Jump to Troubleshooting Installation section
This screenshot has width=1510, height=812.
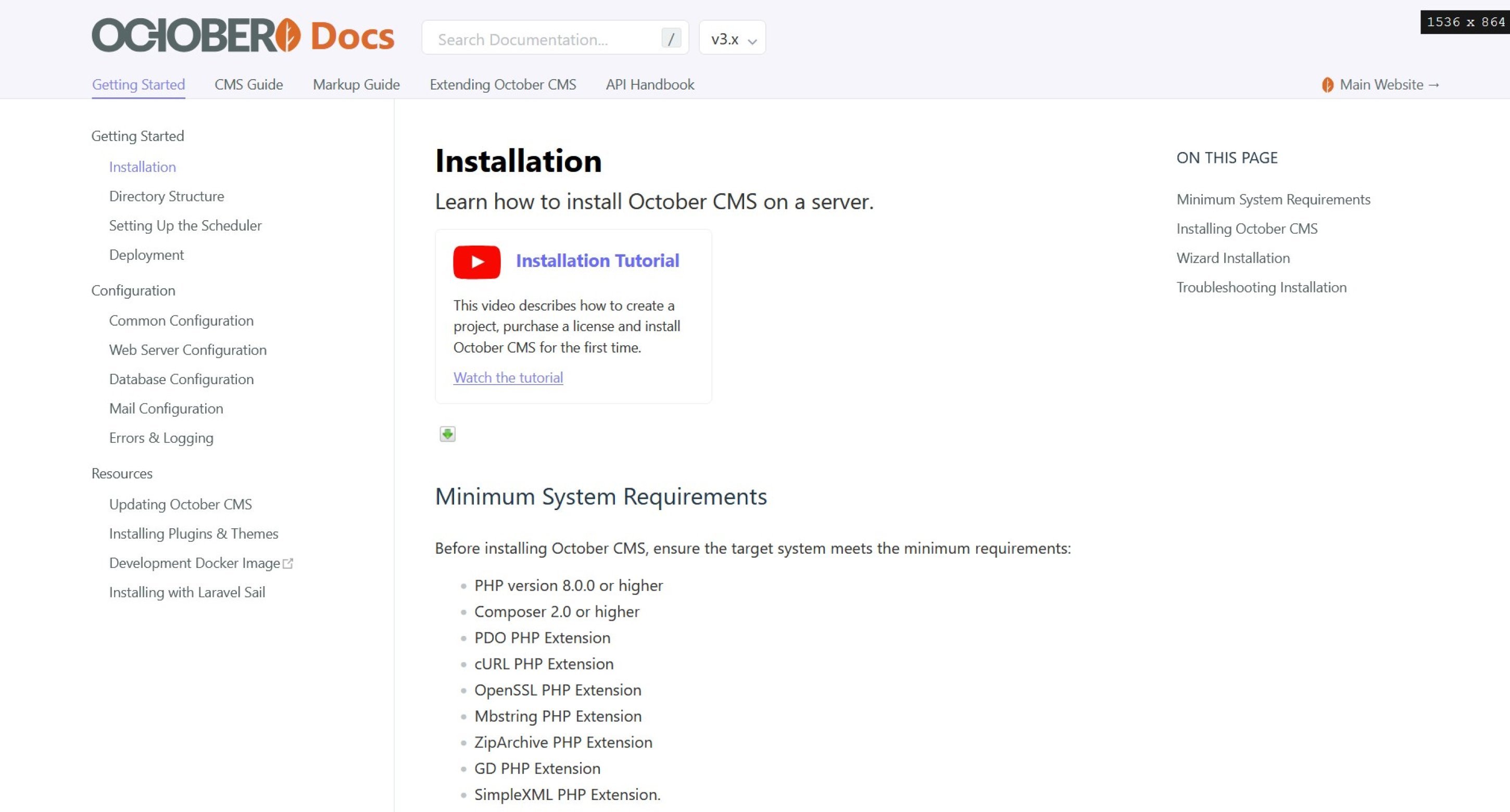click(1261, 287)
